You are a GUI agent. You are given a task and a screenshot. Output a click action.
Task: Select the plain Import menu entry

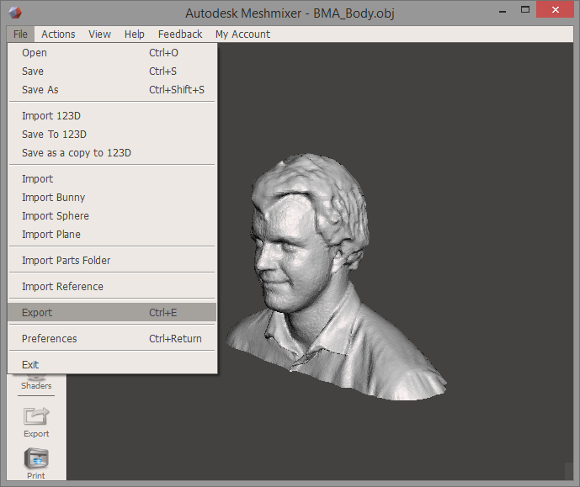point(112,179)
